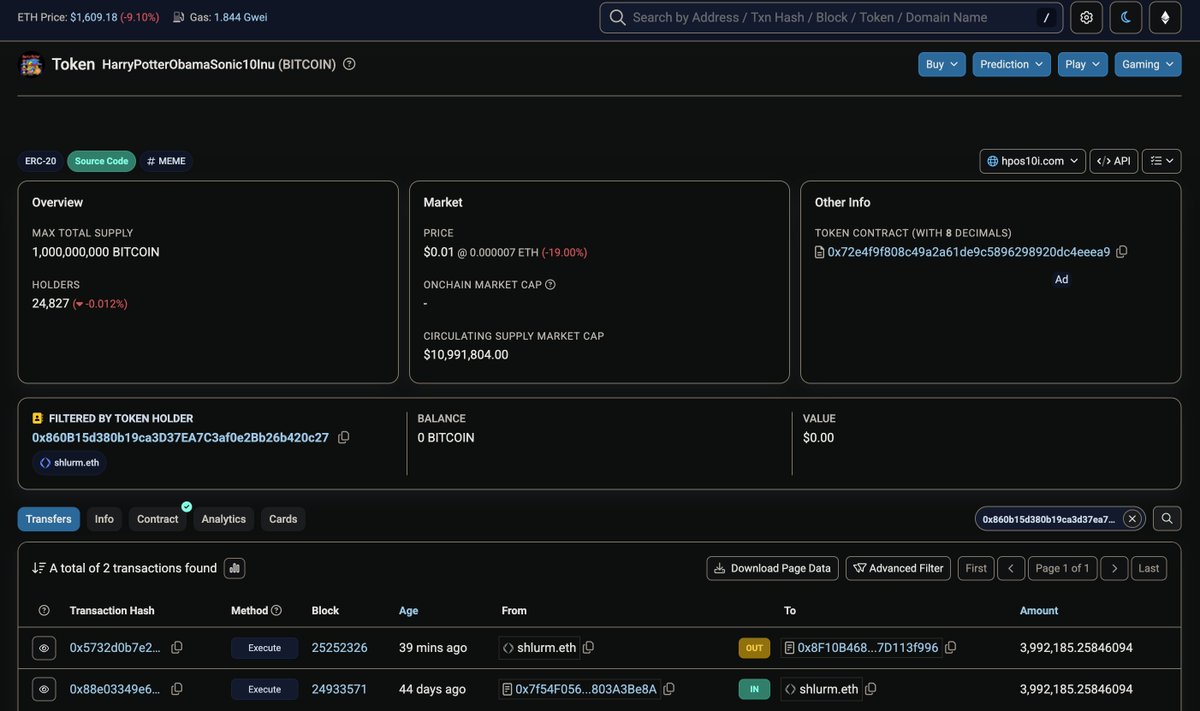Open transaction hash 0x5732d0b7e2
The width and height of the screenshot is (1200, 711).
click(115, 648)
